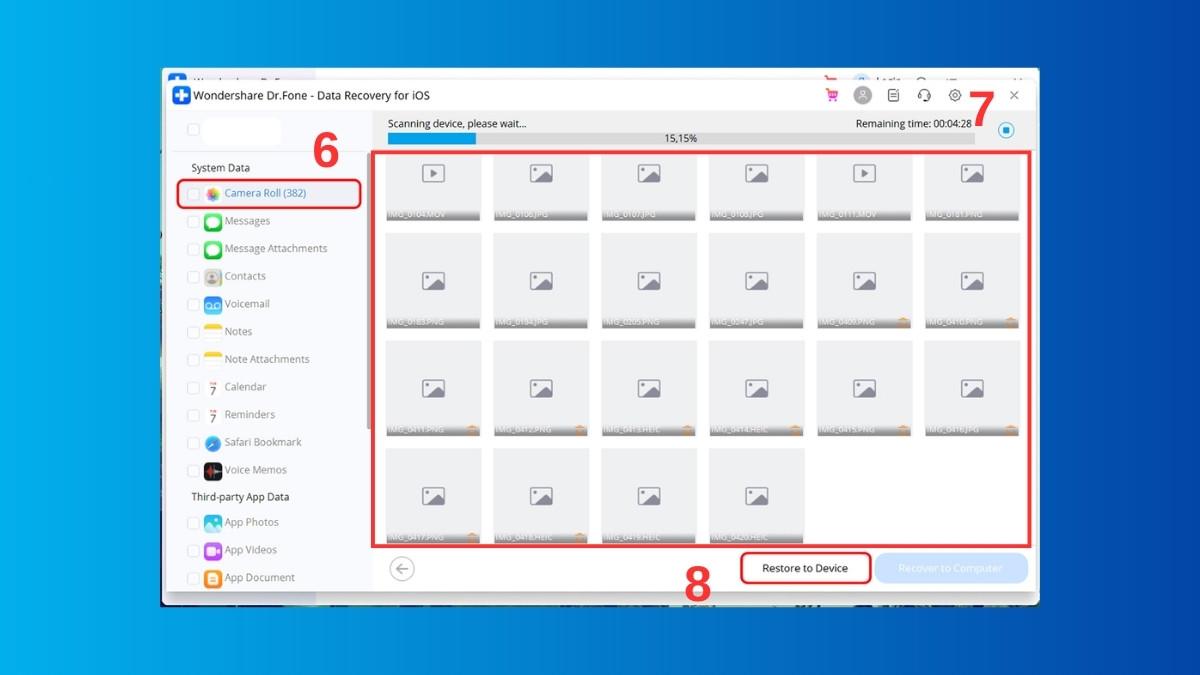This screenshot has width=1200, height=675.
Task: Click the Message Attachments icon
Action: (213, 249)
